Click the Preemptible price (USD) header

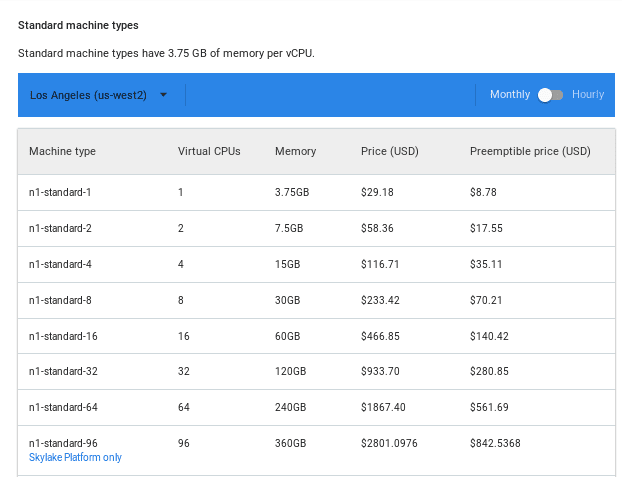(530, 152)
